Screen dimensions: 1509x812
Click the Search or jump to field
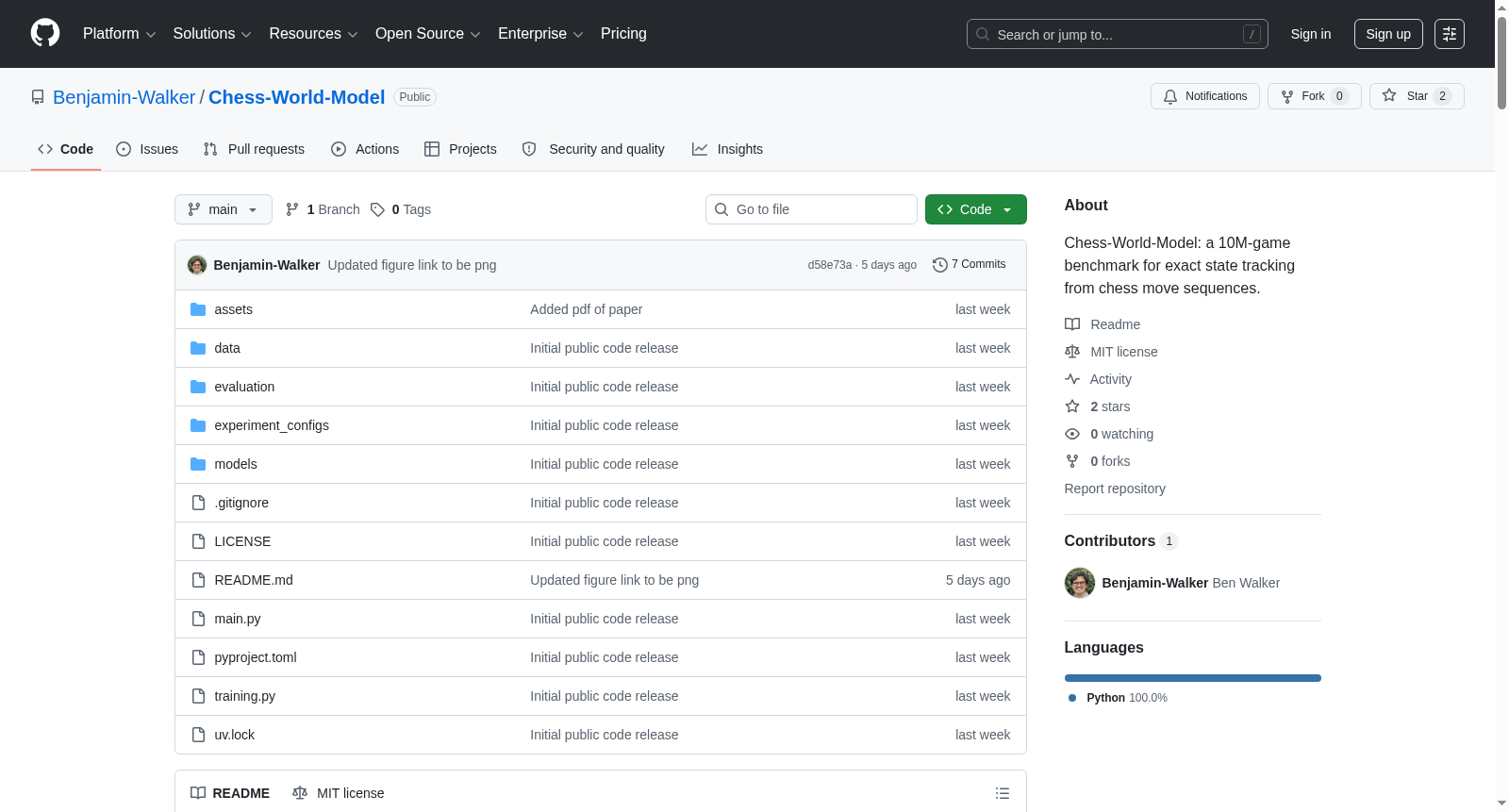[x=1118, y=34]
